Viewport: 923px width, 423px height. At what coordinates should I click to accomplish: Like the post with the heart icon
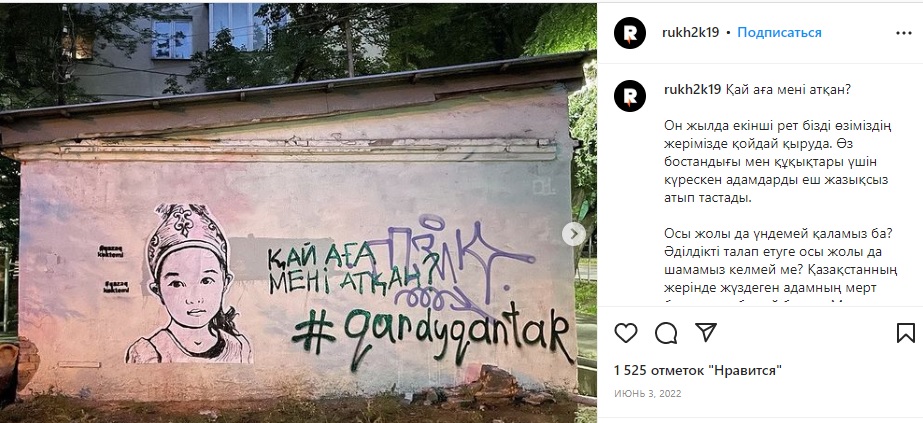[x=626, y=333]
